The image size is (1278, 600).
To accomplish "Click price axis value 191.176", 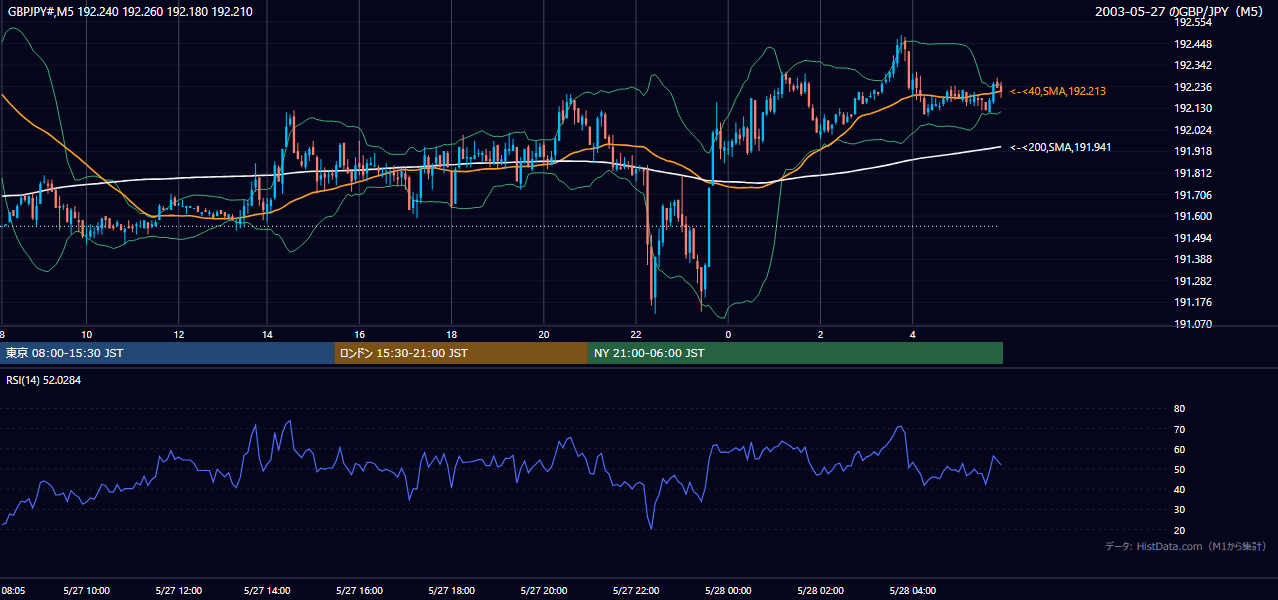I will click(x=1194, y=302).
